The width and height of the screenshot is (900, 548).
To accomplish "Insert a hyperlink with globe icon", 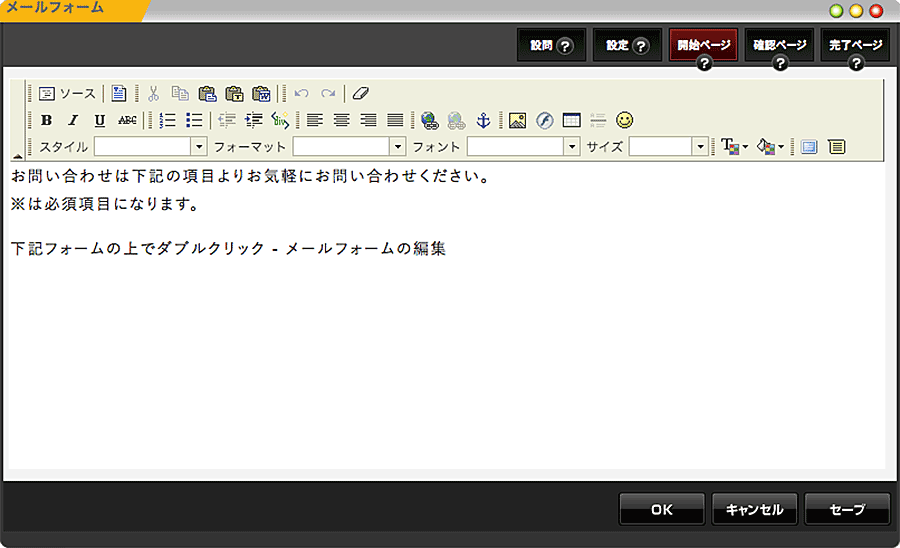I will point(429,120).
